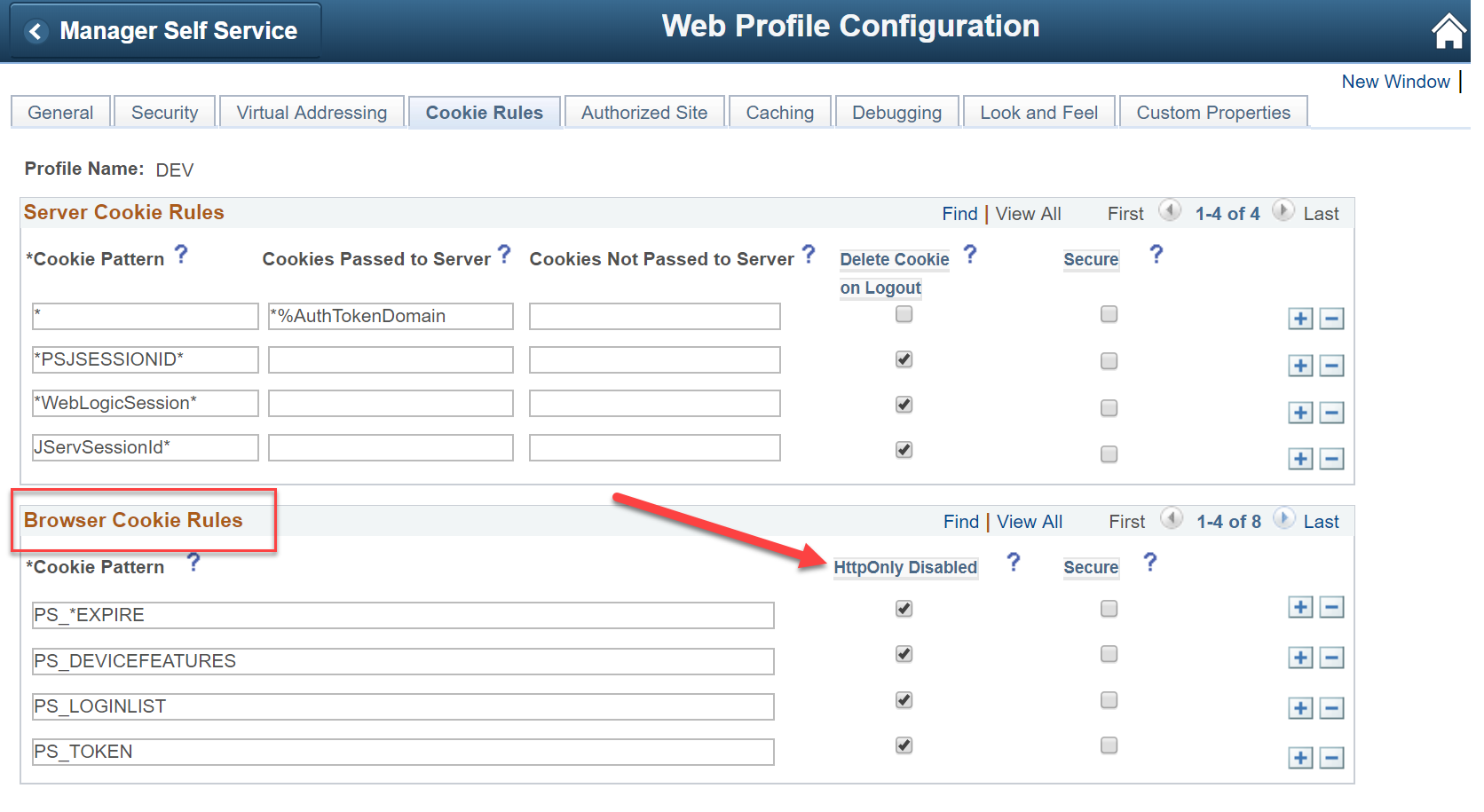Enable Secure checkbox for PSJSESSIONID row
Screen dimensions: 1484x812
[x=1109, y=361]
